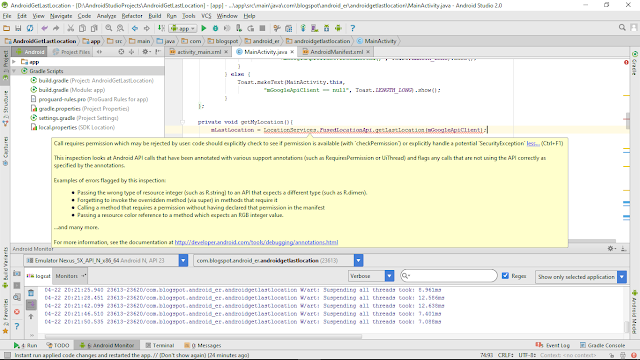Image resolution: width=640 pixels, height=360 pixels.
Task: Click the logcat search input field
Action: (x=449, y=276)
